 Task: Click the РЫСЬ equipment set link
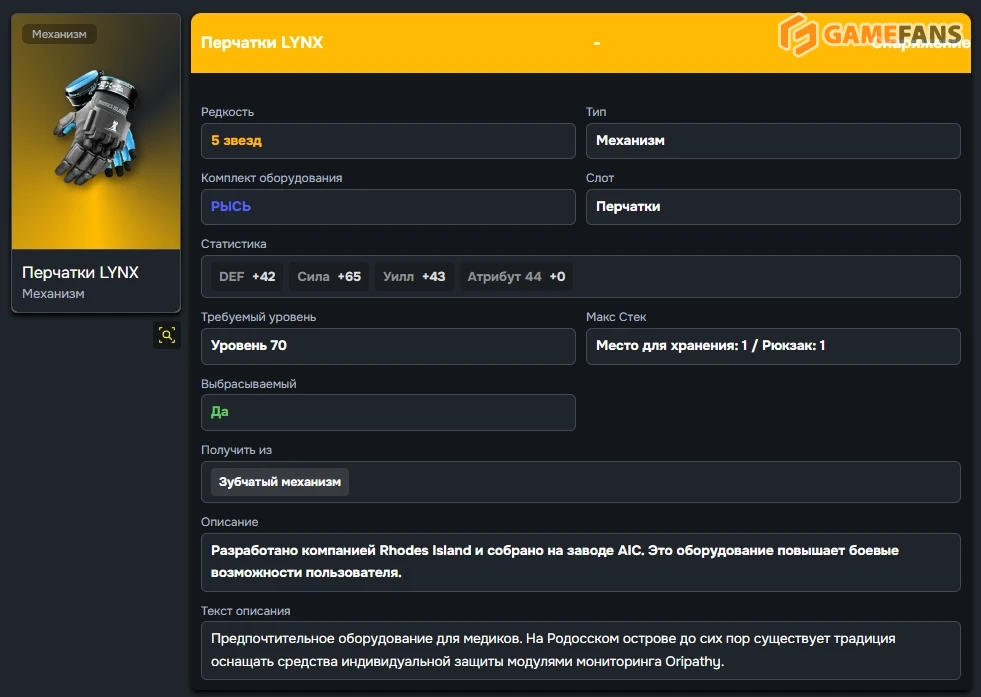231,207
